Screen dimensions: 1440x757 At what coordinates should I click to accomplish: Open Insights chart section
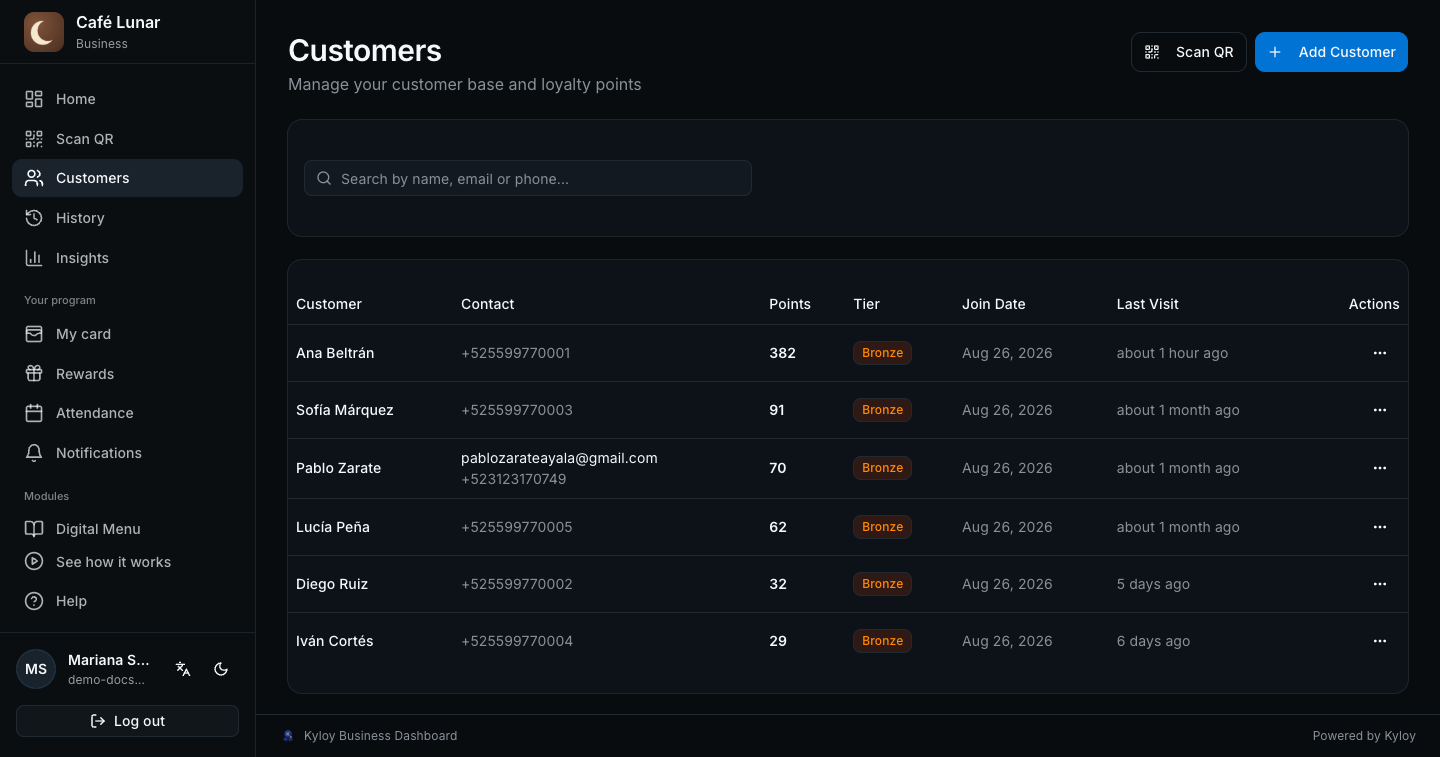(127, 258)
